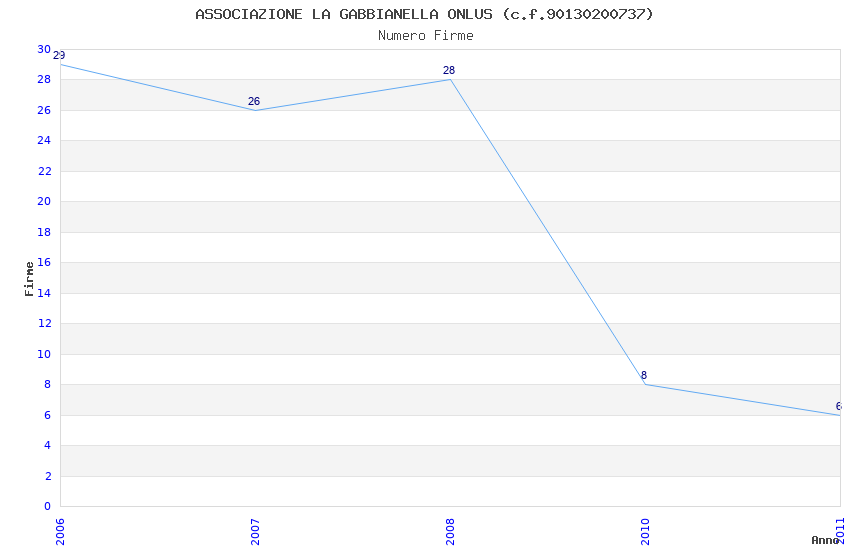Screen dimensions: 850x550
Task: Click the y-axis value 2
Action: coord(47,476)
